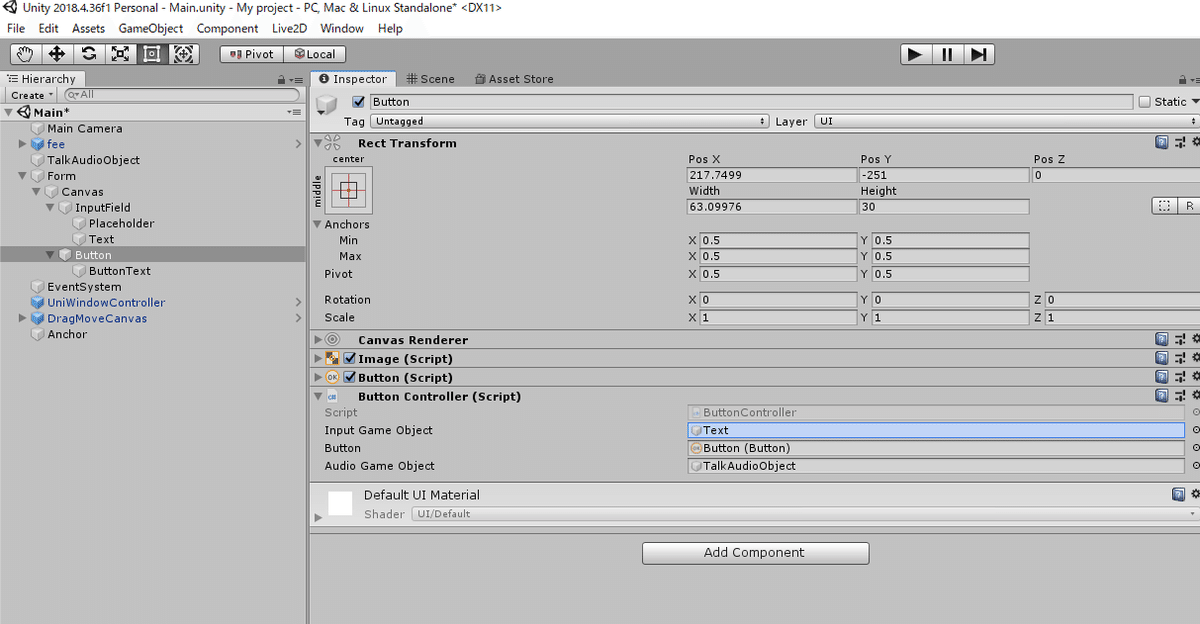Select the Move tool
The image size is (1200, 624).
coord(57,54)
